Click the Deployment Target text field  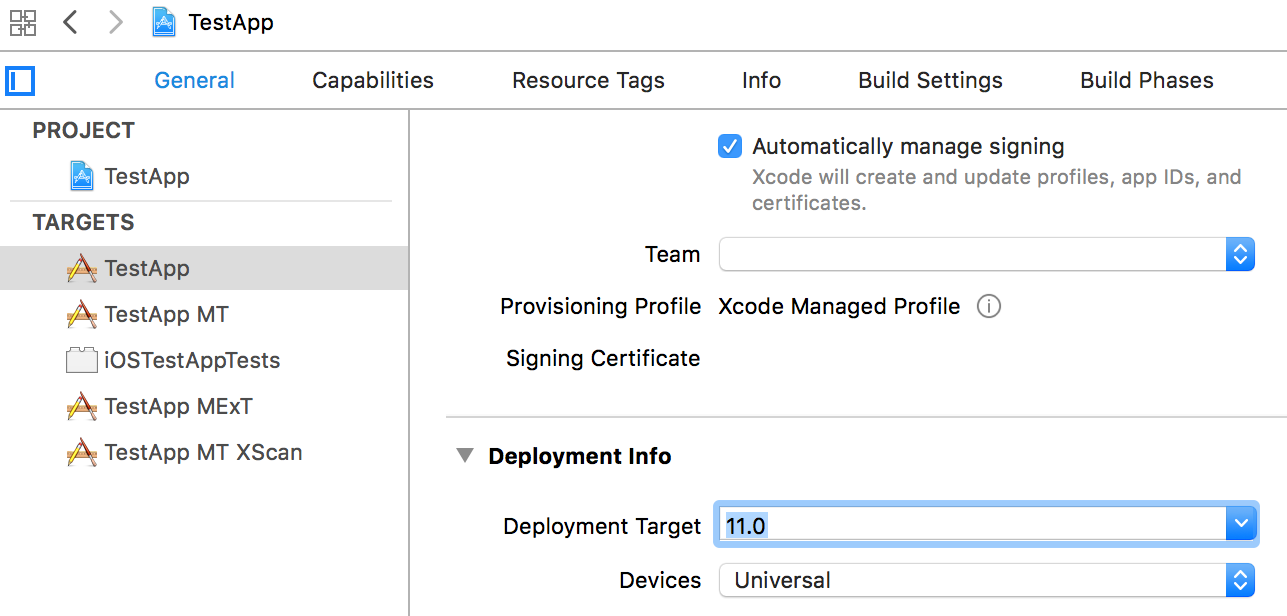[970, 526]
